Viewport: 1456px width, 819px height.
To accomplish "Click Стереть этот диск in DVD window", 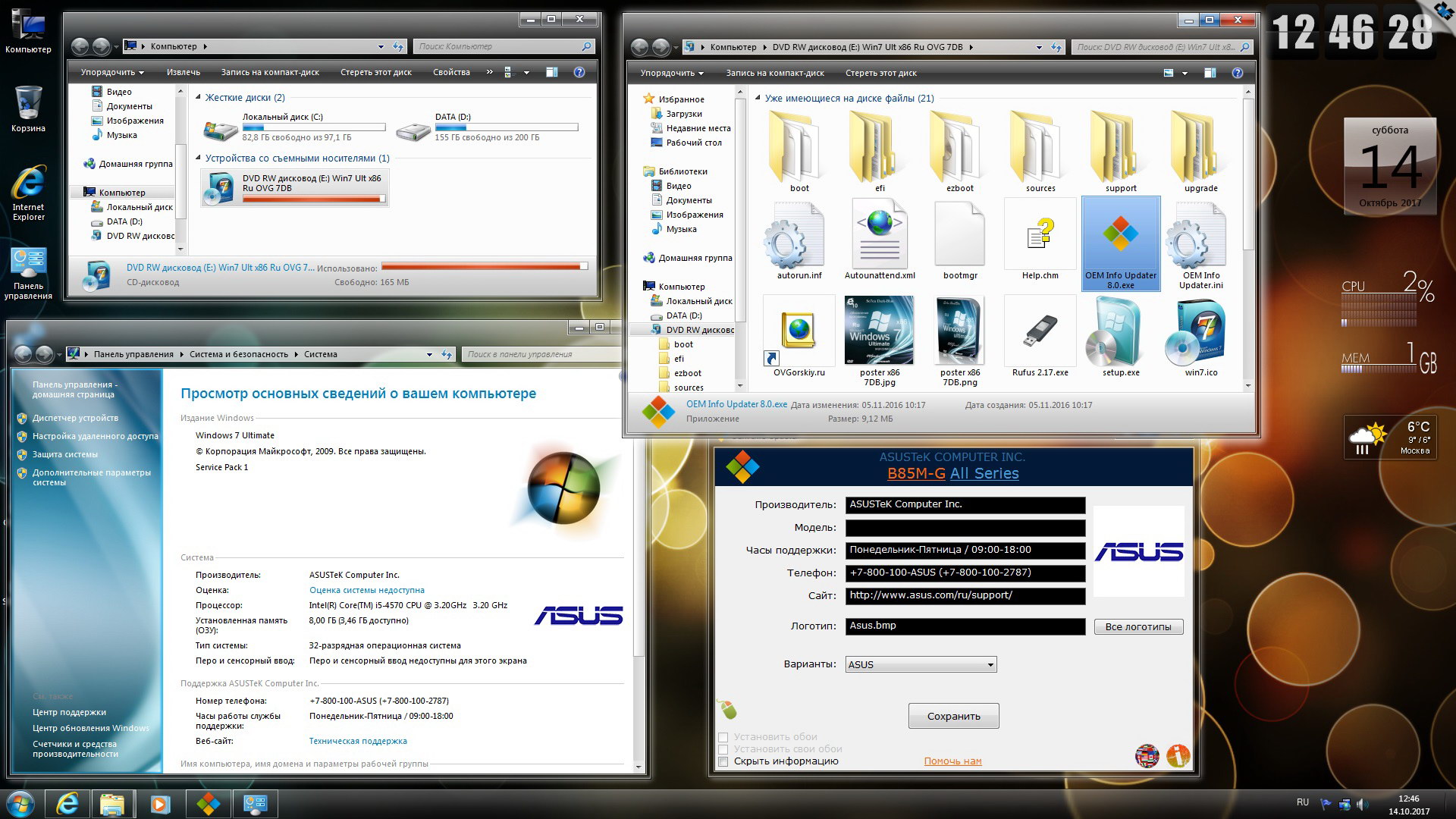I will pyautogui.click(x=881, y=73).
